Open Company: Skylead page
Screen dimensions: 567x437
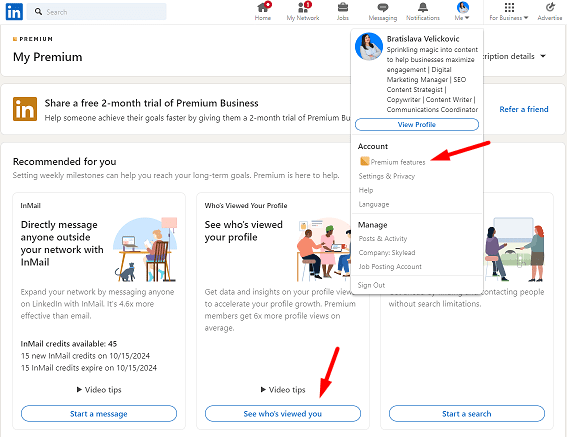click(387, 253)
